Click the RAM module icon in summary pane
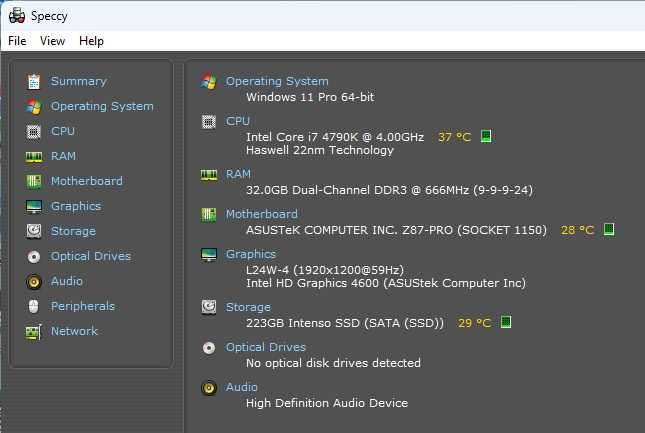The width and height of the screenshot is (645, 433). (209, 175)
